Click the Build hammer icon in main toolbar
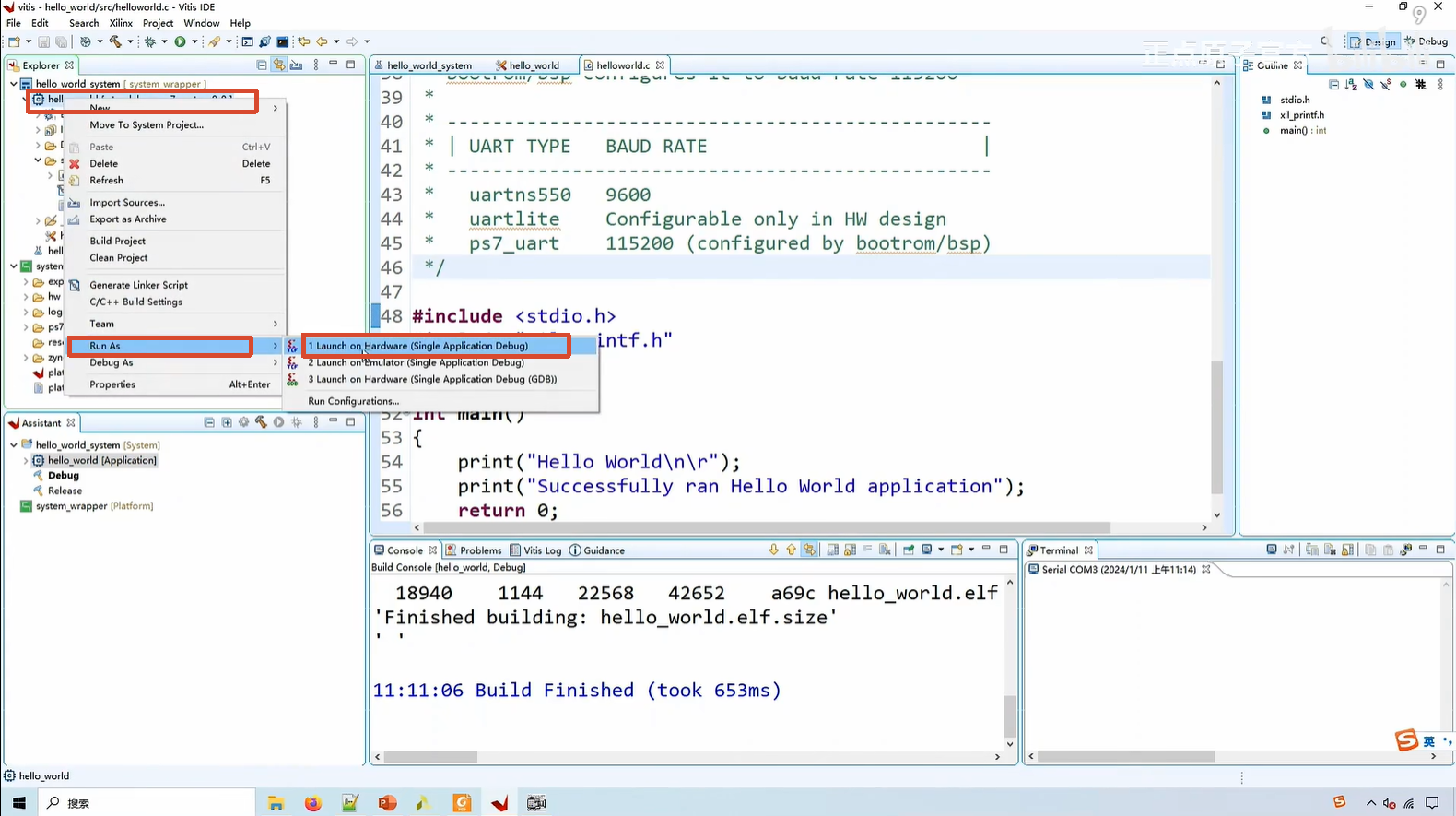The image size is (1456, 816). [115, 41]
